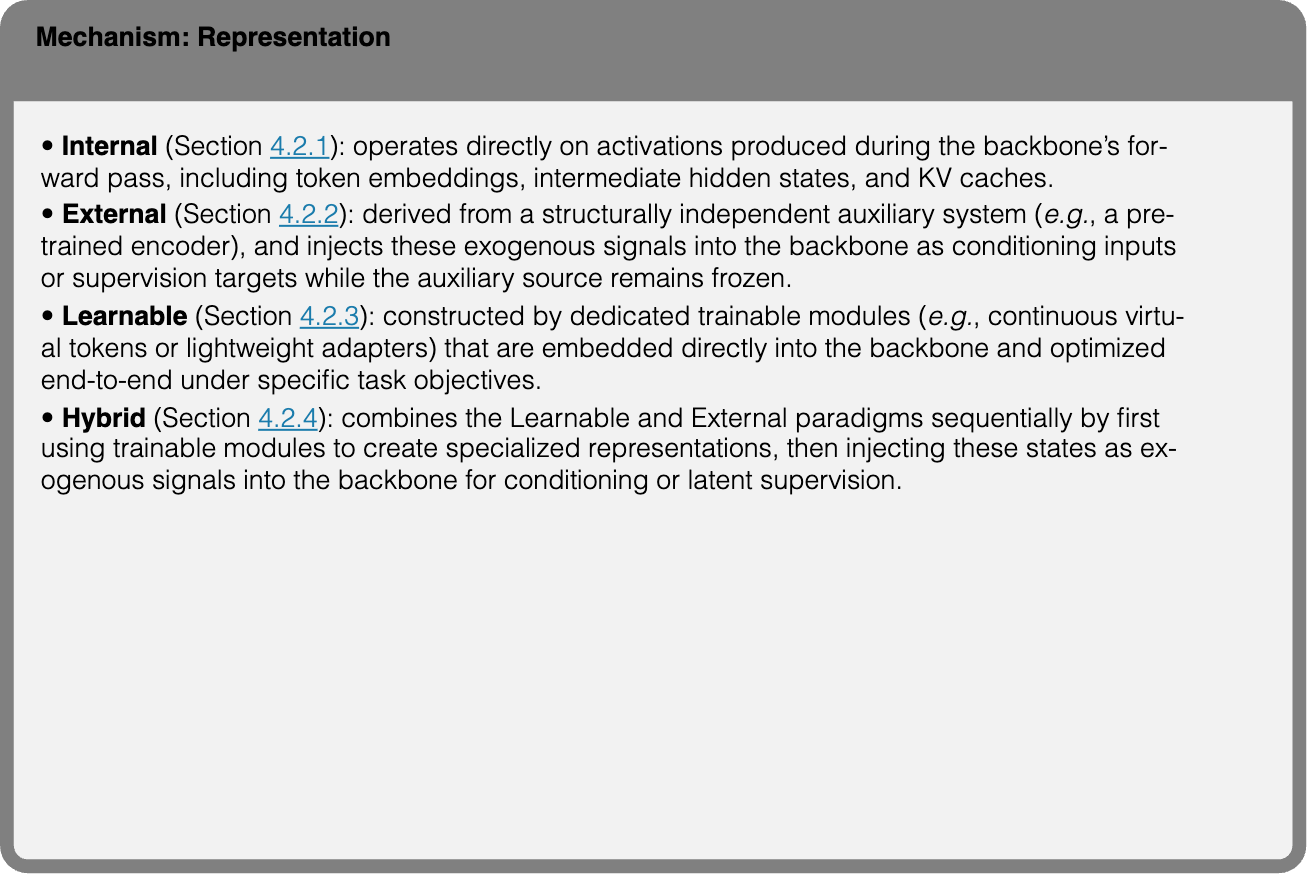Jump to Section 4.2.4 via link
This screenshot has height=874, width=1308.
pyautogui.click(x=288, y=418)
